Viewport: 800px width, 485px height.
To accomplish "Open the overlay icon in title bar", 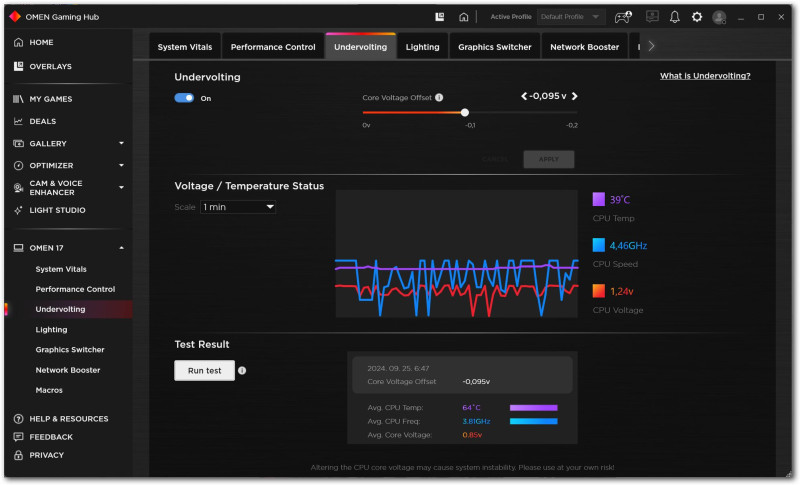I will coord(439,17).
